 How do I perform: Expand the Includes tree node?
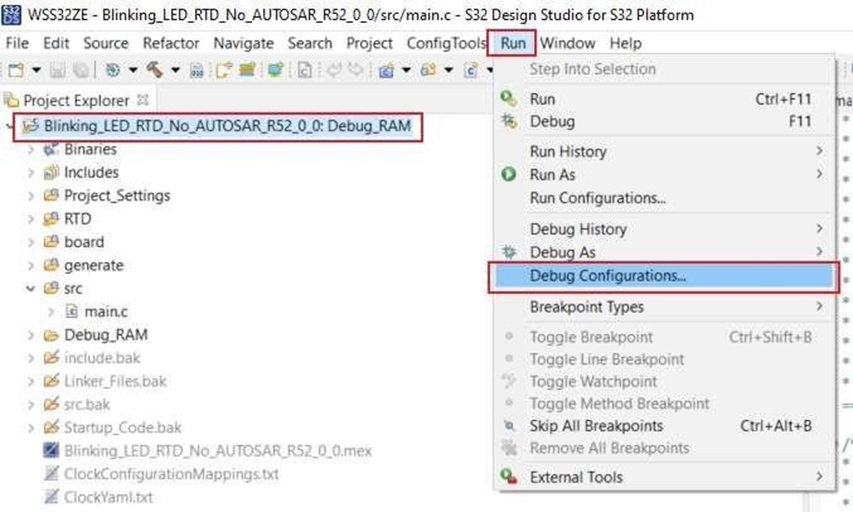31,172
